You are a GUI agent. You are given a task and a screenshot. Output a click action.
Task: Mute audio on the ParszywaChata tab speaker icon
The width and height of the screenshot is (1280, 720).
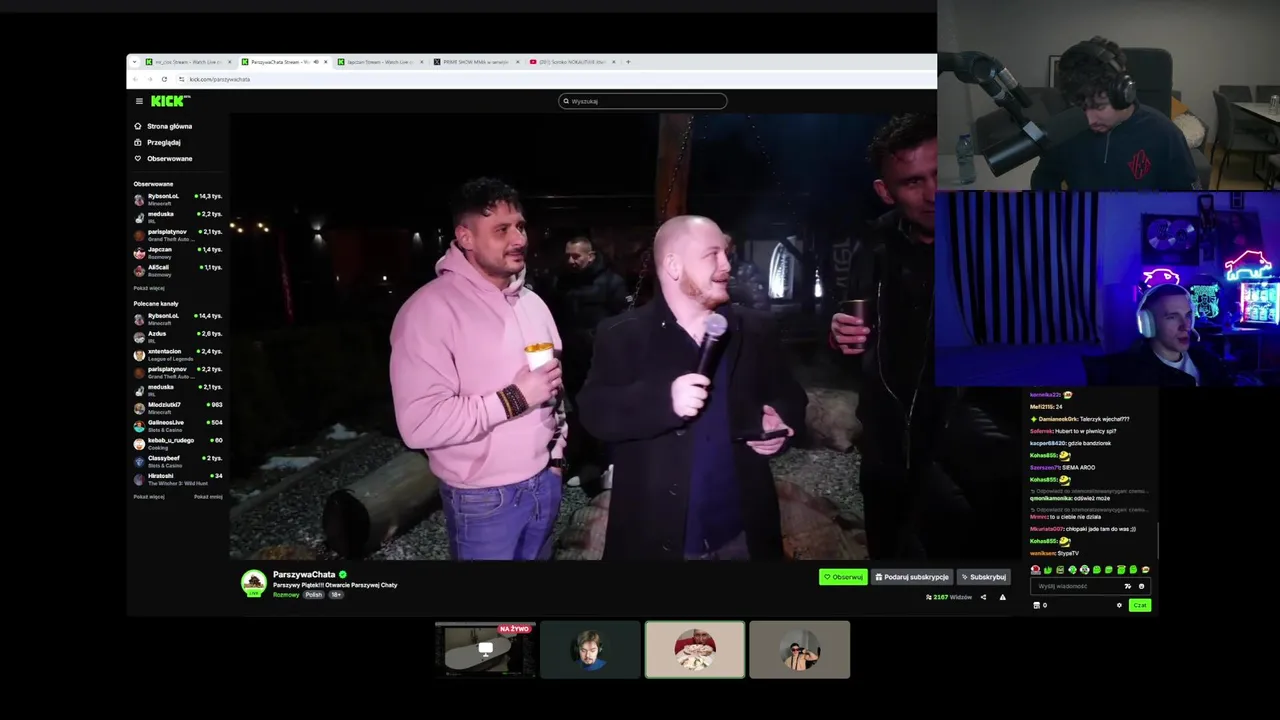316,62
